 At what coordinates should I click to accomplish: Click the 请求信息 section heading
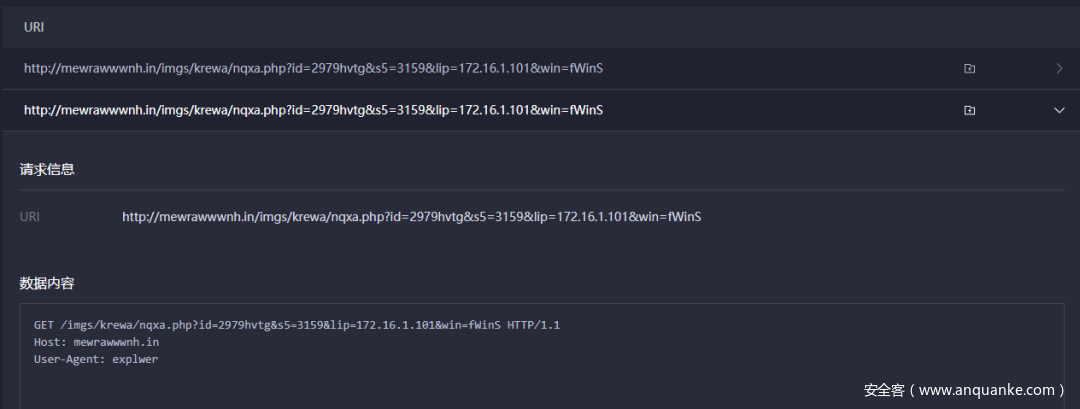[x=47, y=169]
